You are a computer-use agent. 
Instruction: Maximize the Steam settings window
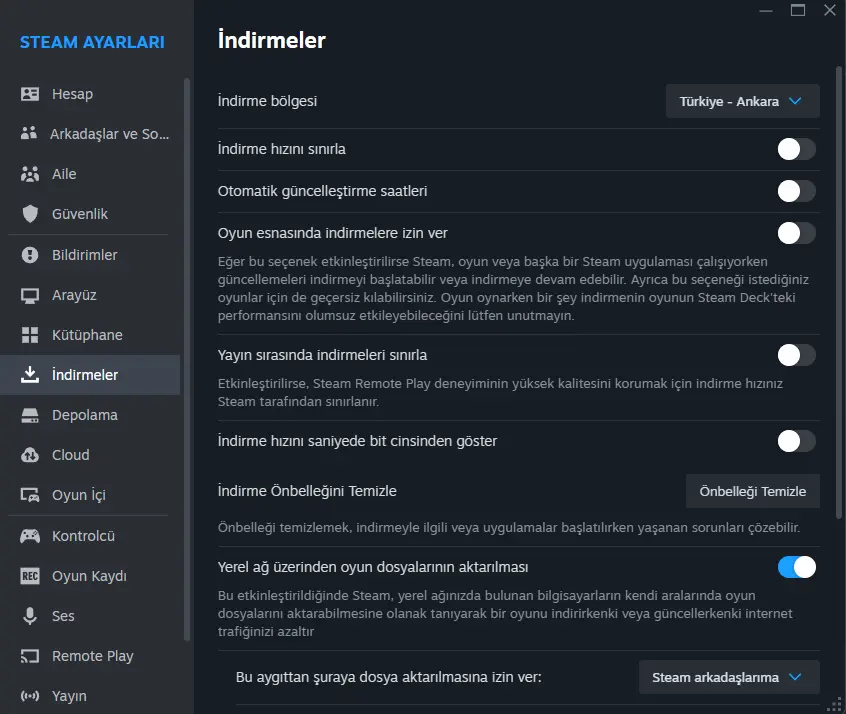(798, 10)
